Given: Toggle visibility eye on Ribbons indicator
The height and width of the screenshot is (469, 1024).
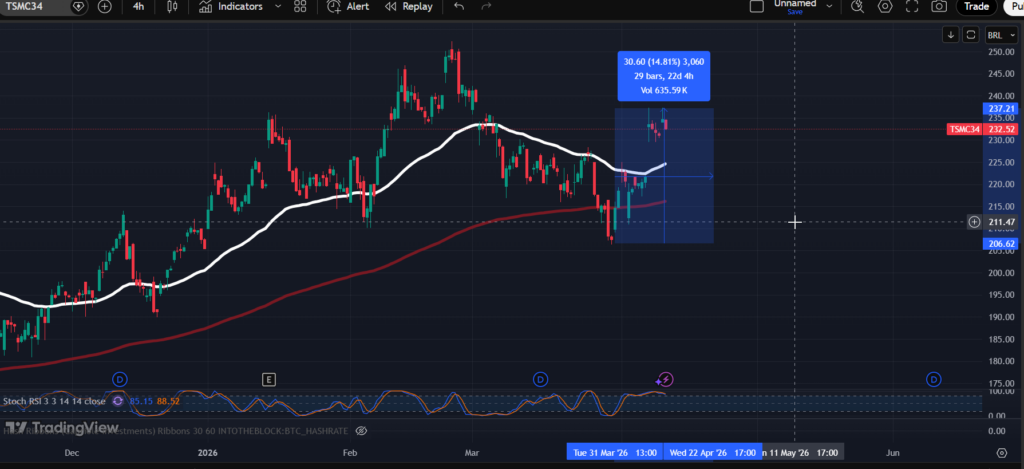Looking at the screenshot, I should click(x=362, y=430).
